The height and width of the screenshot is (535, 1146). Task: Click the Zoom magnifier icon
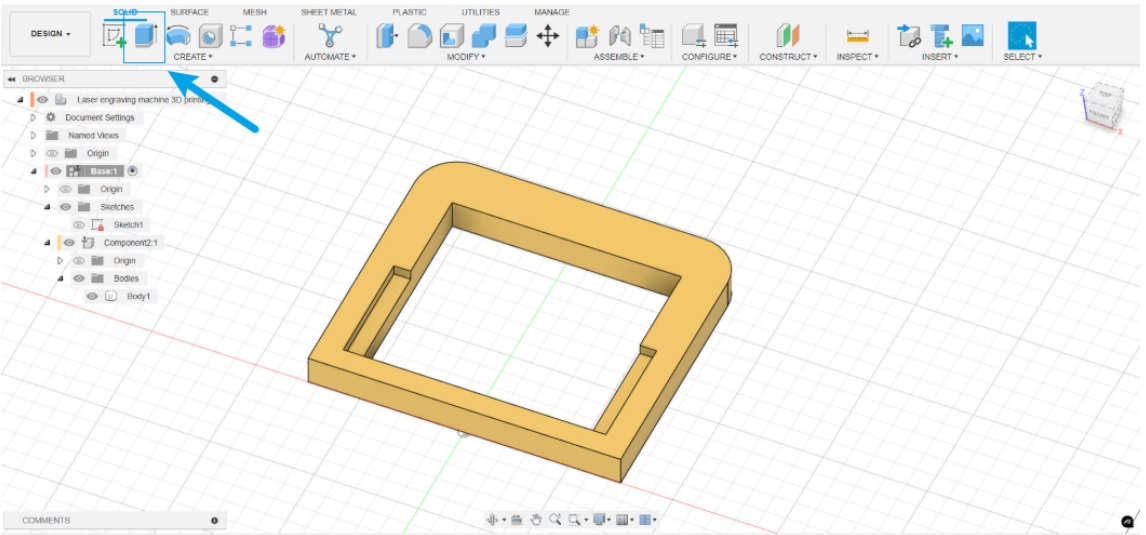[x=555, y=520]
